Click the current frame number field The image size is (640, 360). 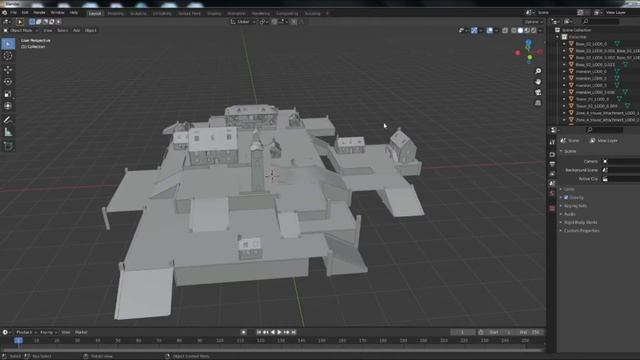[462, 332]
